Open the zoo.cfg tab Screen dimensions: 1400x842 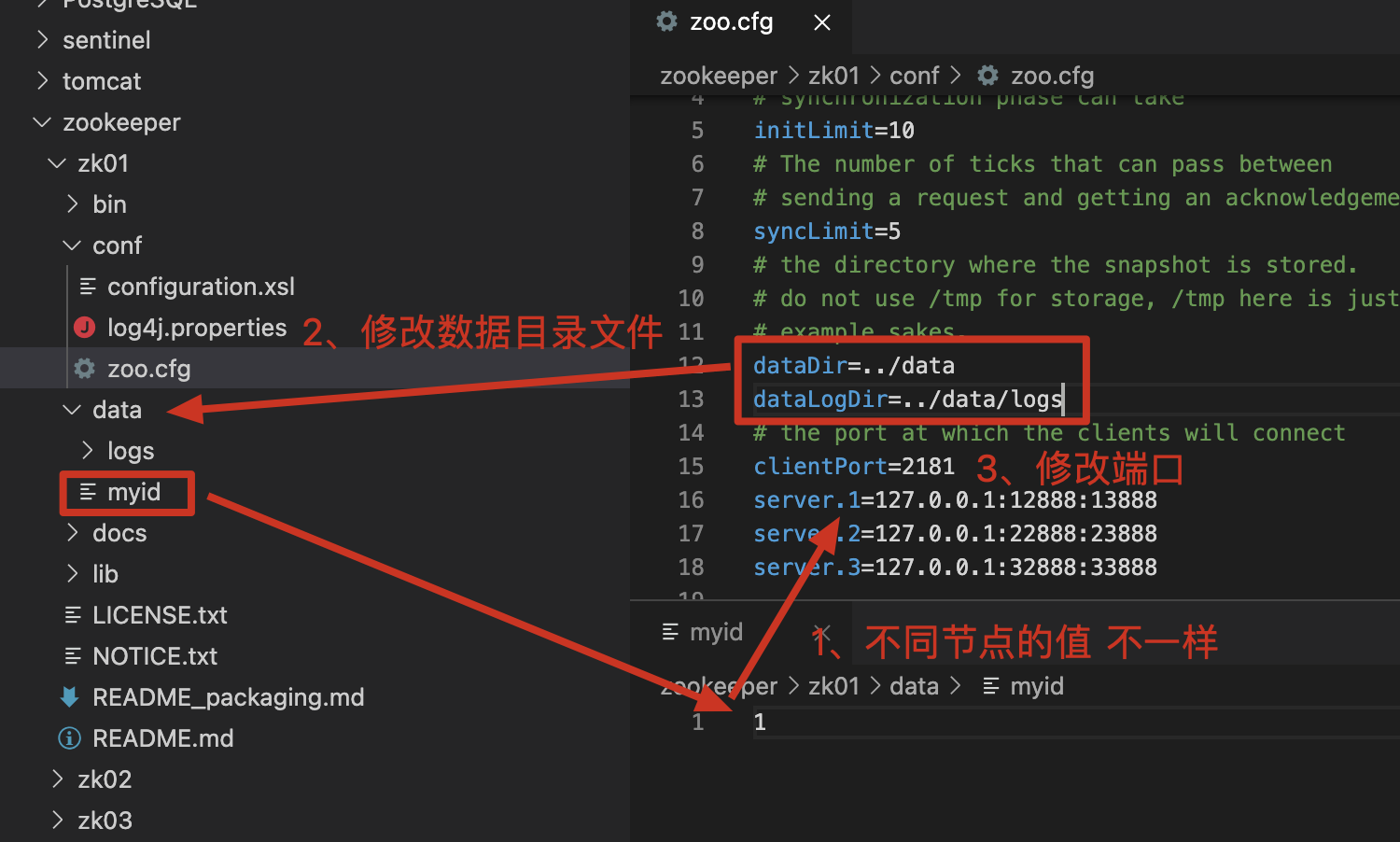[731, 21]
